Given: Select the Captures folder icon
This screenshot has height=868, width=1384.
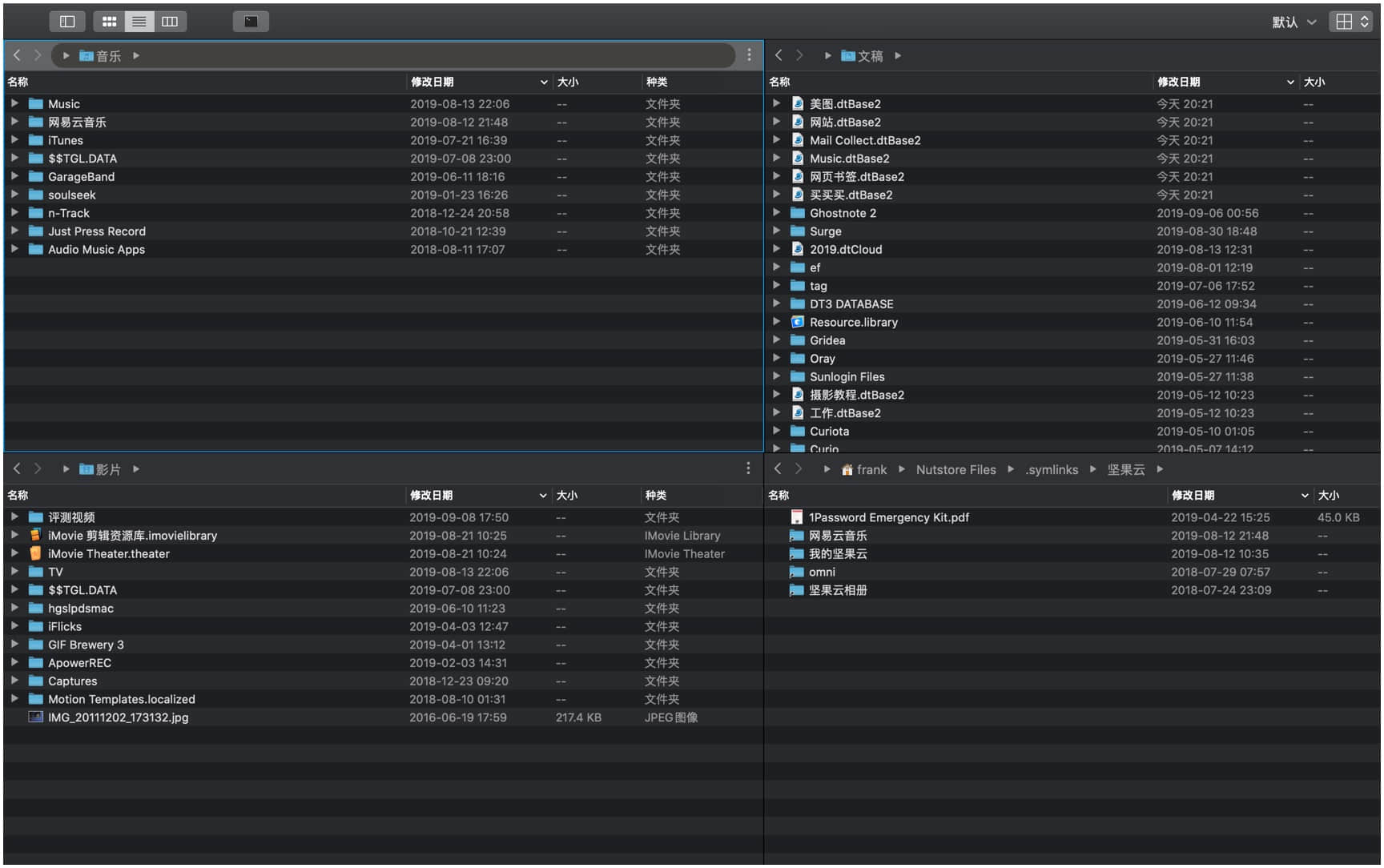Looking at the screenshot, I should click(x=35, y=681).
